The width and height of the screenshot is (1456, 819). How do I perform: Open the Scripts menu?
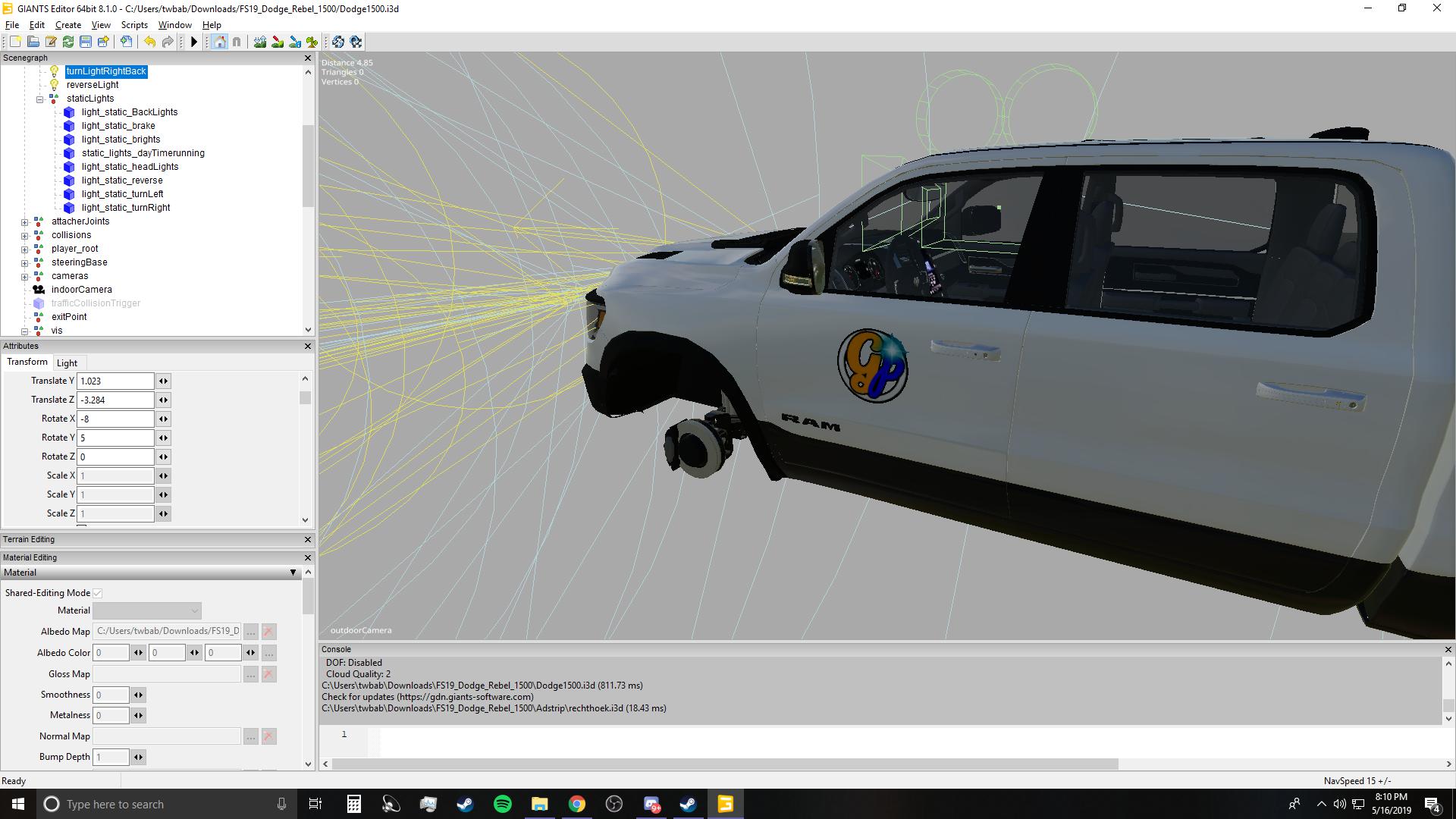134,25
